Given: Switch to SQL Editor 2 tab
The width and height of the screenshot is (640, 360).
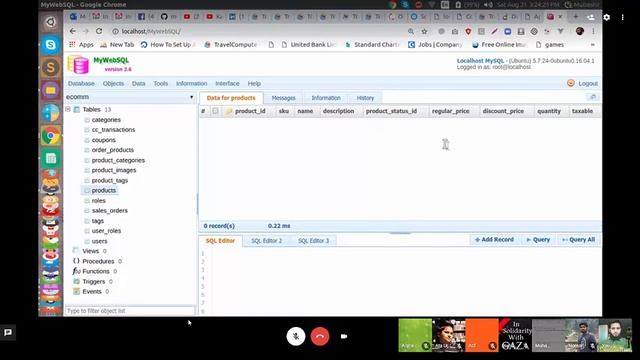Looking at the screenshot, I should (266, 241).
